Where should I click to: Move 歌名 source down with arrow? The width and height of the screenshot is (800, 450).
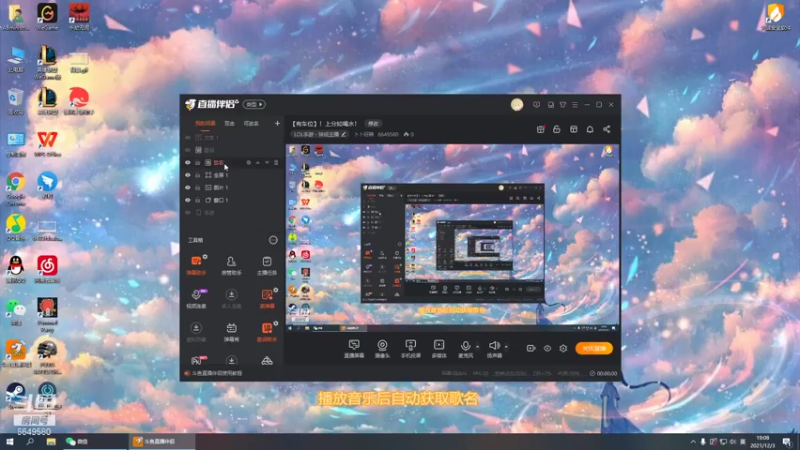[267, 163]
